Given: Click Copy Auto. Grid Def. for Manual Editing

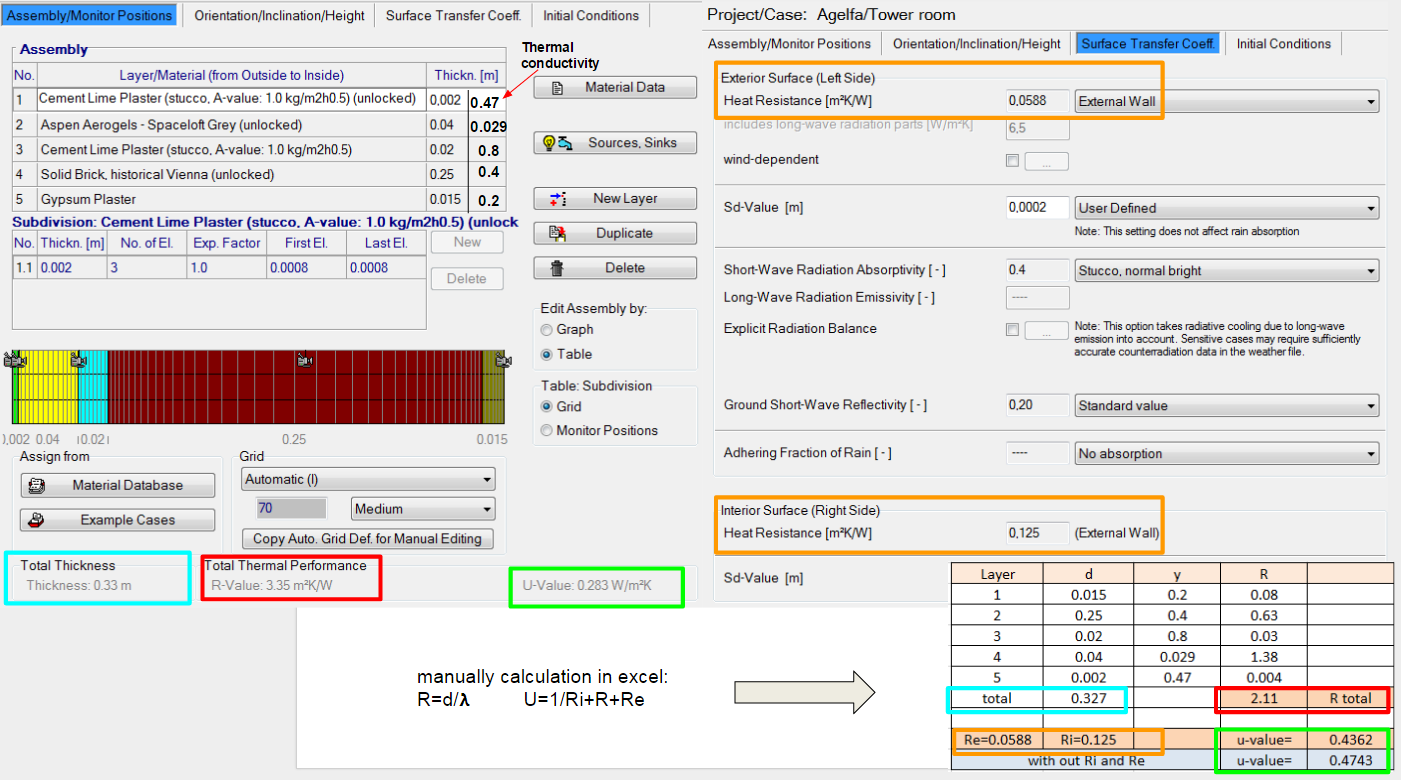Looking at the screenshot, I should 367,539.
